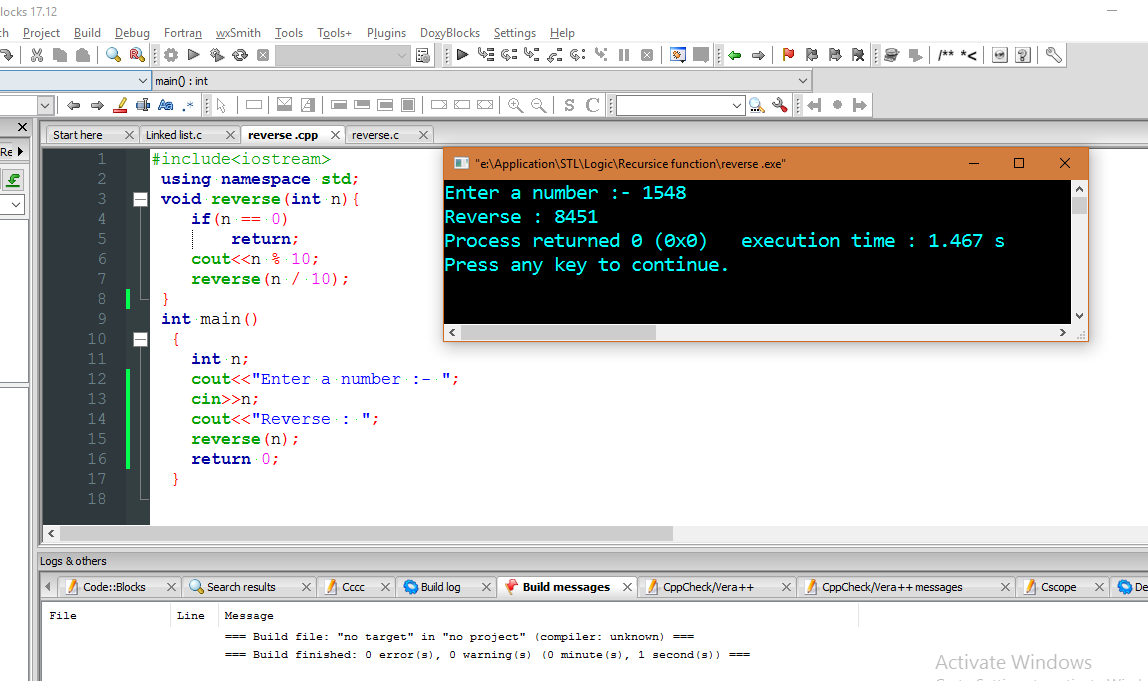
Task: Navigate back using the green left arrow
Action: 736,55
